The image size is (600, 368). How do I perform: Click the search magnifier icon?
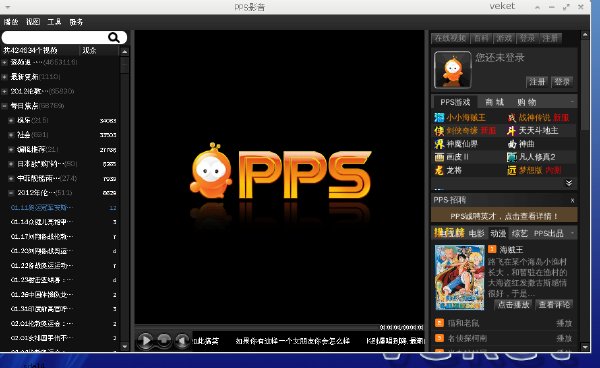(x=114, y=37)
